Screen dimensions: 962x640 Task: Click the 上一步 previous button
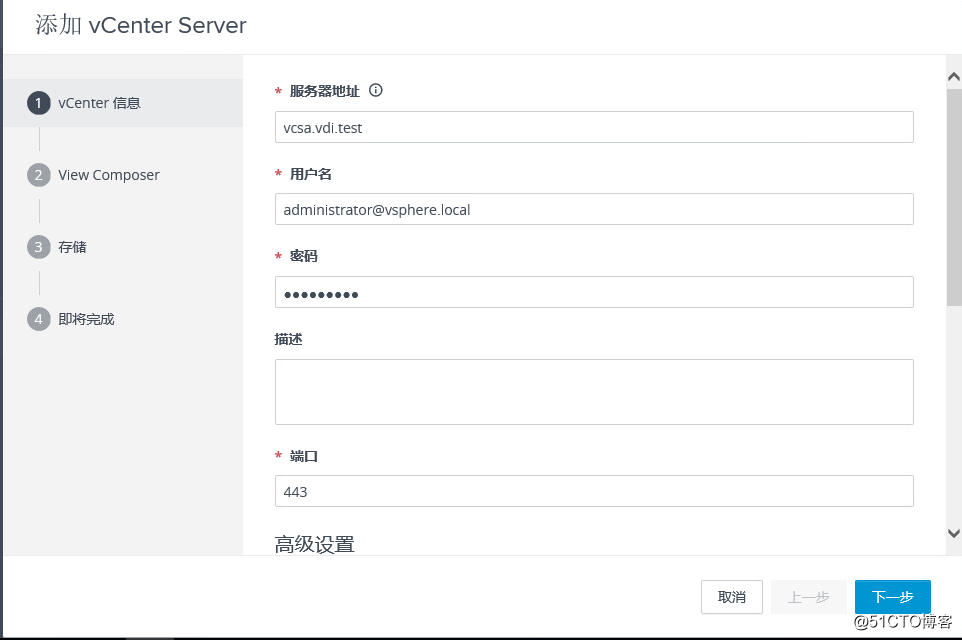(809, 597)
